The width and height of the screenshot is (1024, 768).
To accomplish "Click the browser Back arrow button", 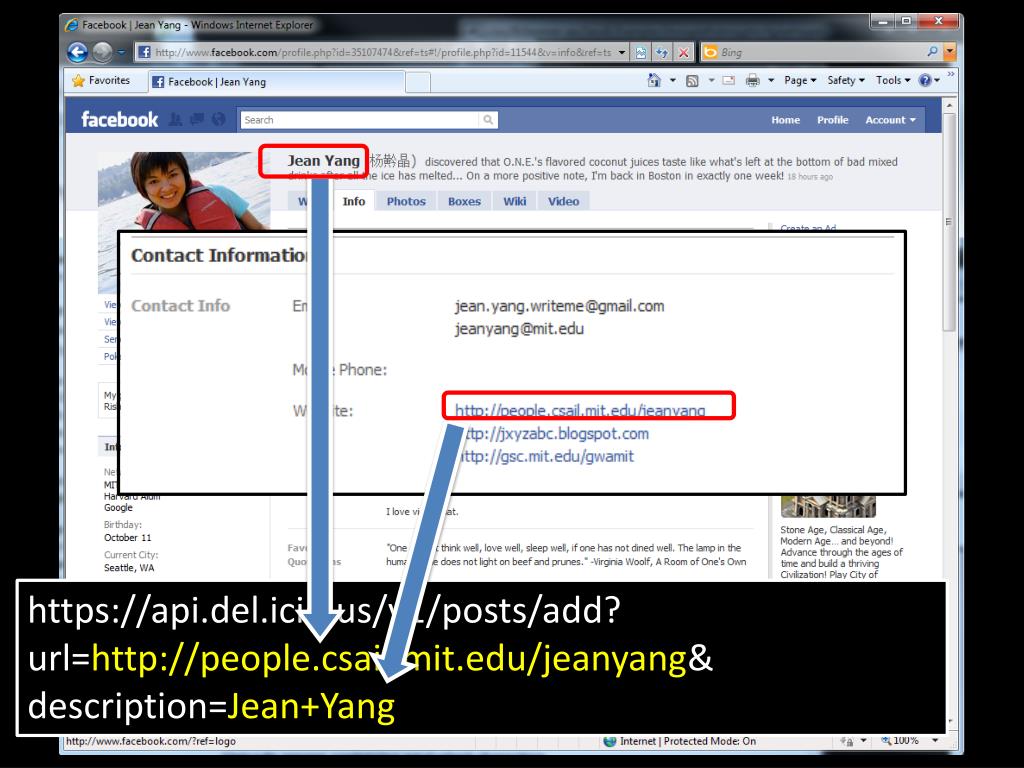I will click(x=77, y=52).
